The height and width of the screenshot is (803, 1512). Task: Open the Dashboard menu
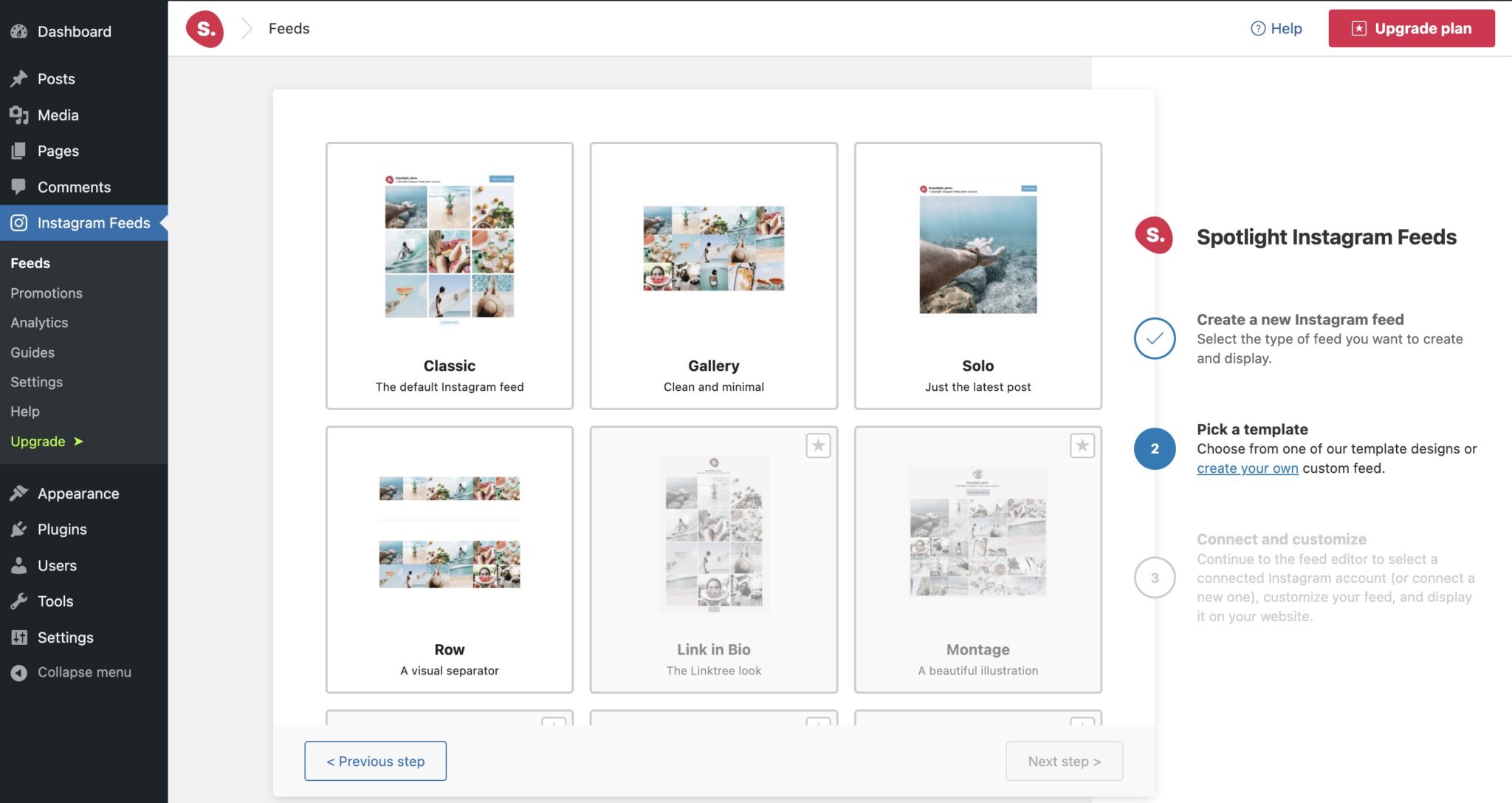[83, 31]
